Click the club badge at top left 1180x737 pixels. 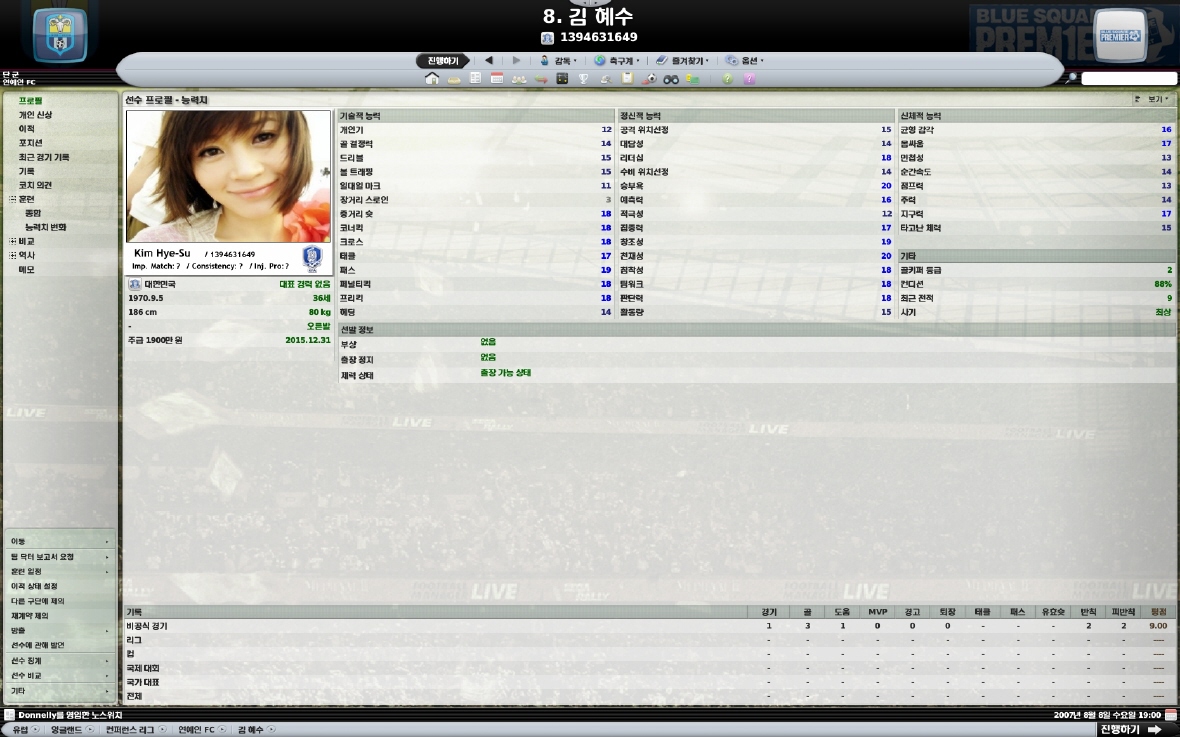coord(59,35)
